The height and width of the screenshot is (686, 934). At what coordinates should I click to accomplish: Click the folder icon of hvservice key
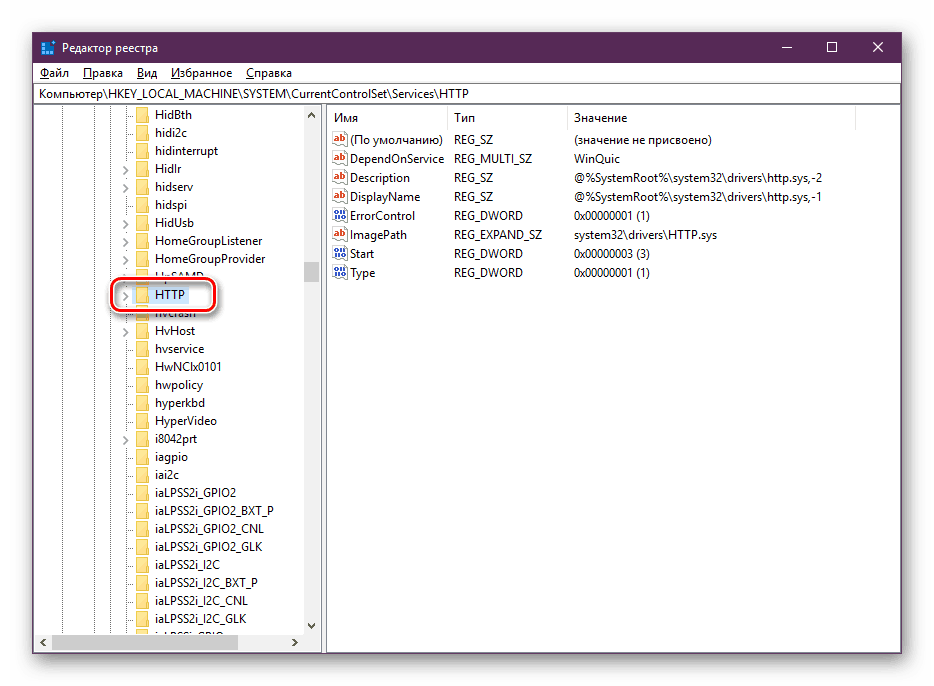pyautogui.click(x=142, y=349)
